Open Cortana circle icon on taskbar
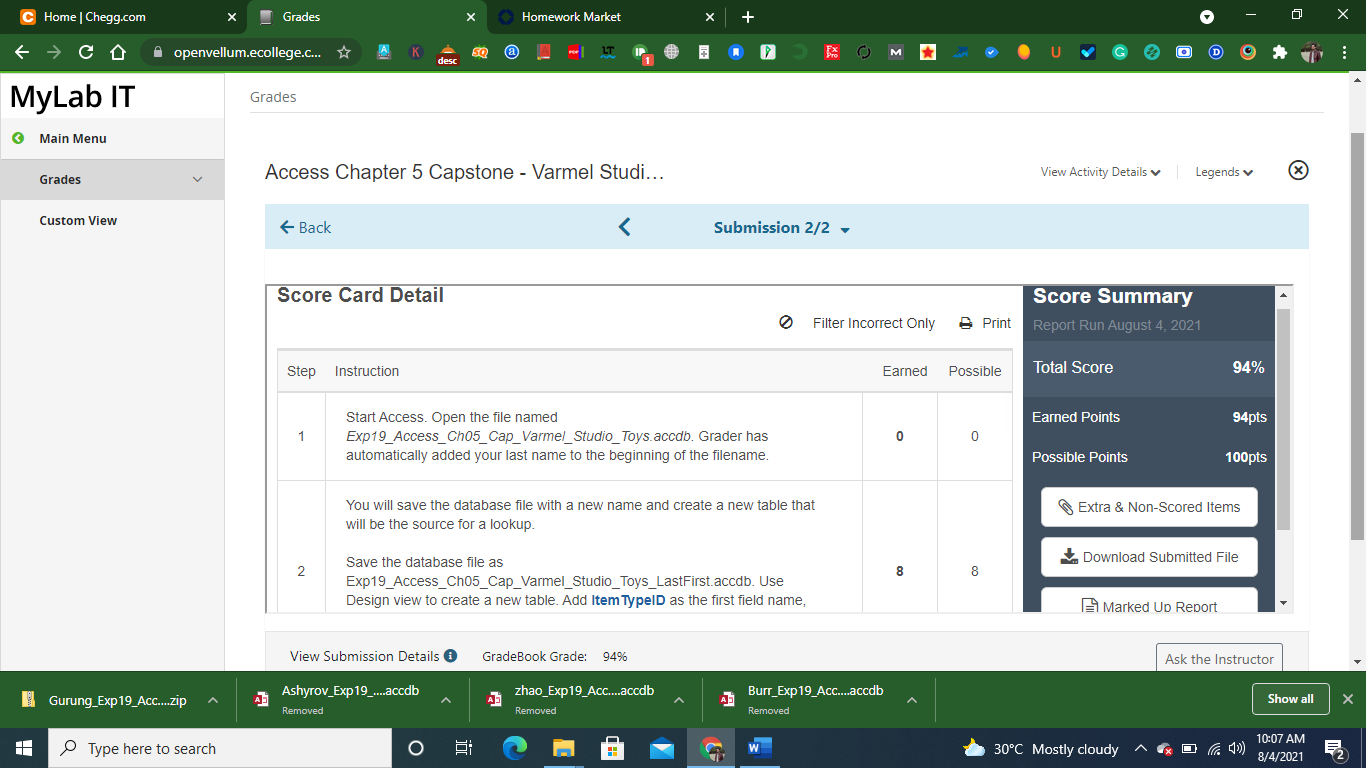This screenshot has height=768, width=1366. coord(416,748)
